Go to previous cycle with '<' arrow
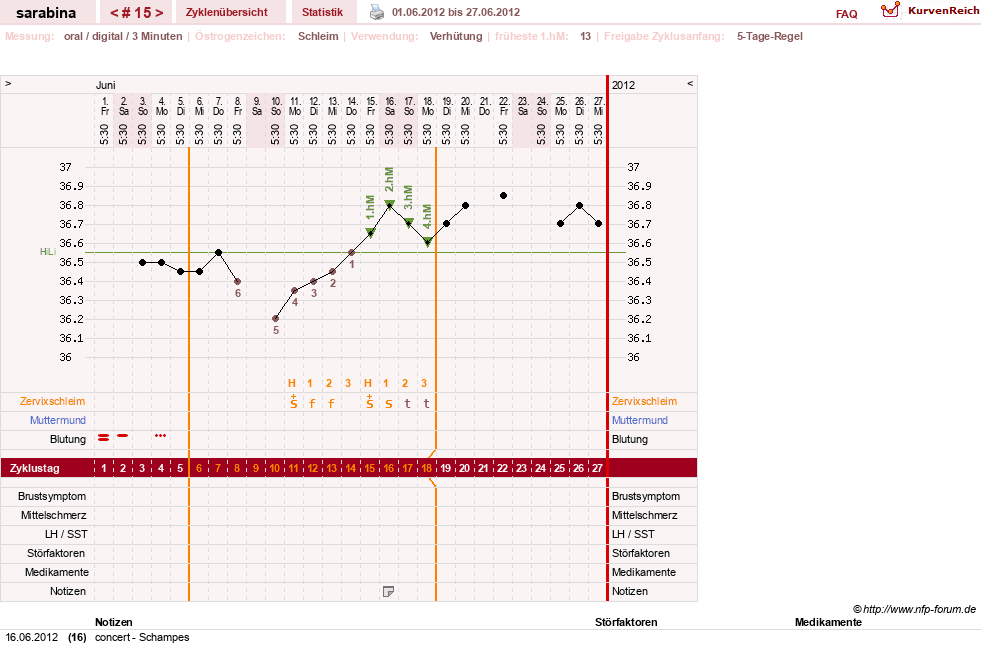This screenshot has height=661, width=981. click(x=114, y=13)
